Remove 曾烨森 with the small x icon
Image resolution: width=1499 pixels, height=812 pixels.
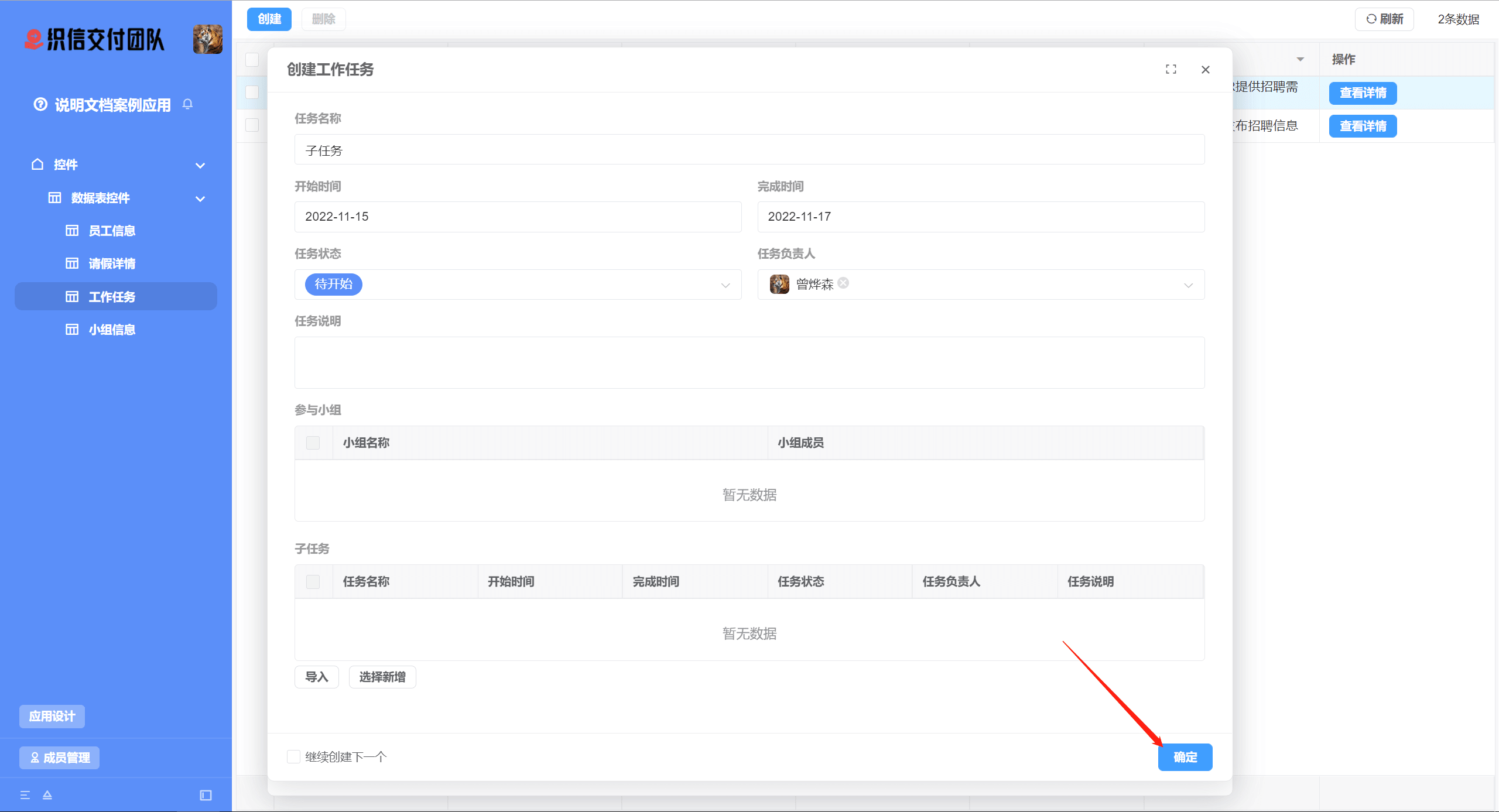pos(843,283)
